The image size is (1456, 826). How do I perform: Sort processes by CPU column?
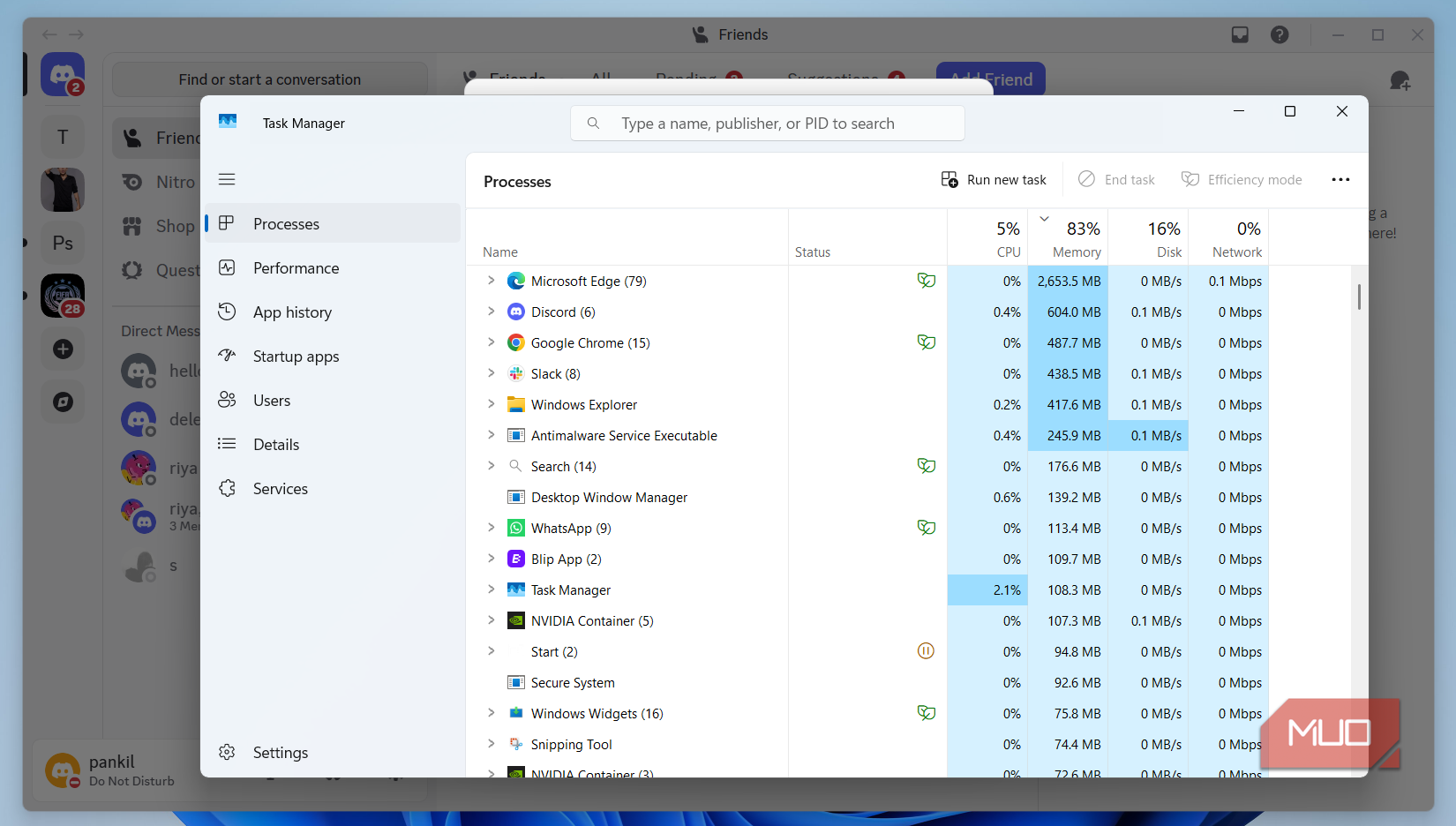tap(988, 238)
